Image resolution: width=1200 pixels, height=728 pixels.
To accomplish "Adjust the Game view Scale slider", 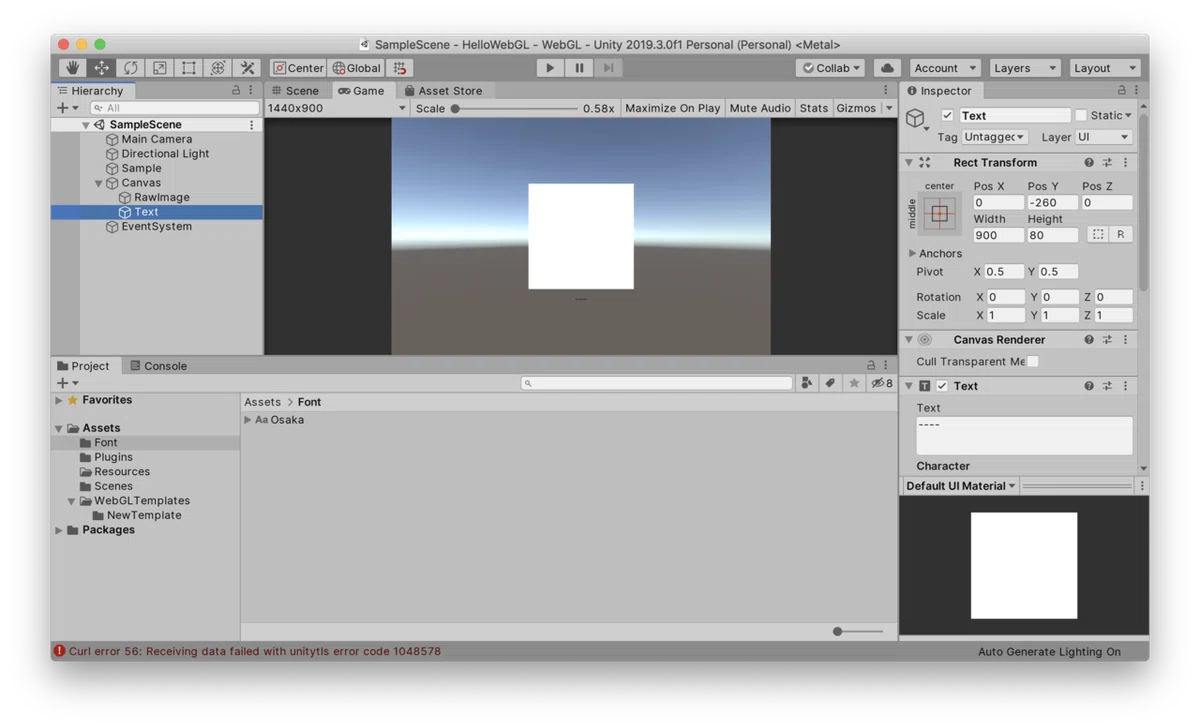I will pos(515,108).
